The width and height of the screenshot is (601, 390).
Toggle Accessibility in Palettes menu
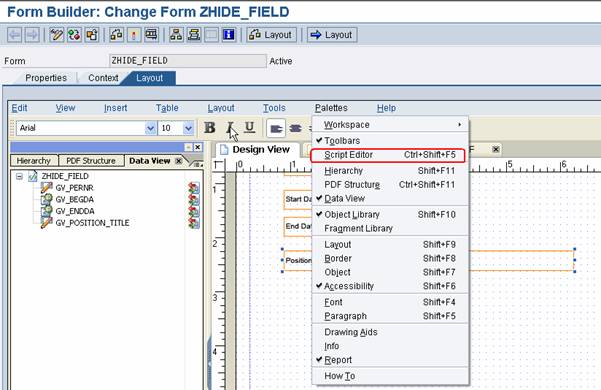pyautogui.click(x=391, y=286)
